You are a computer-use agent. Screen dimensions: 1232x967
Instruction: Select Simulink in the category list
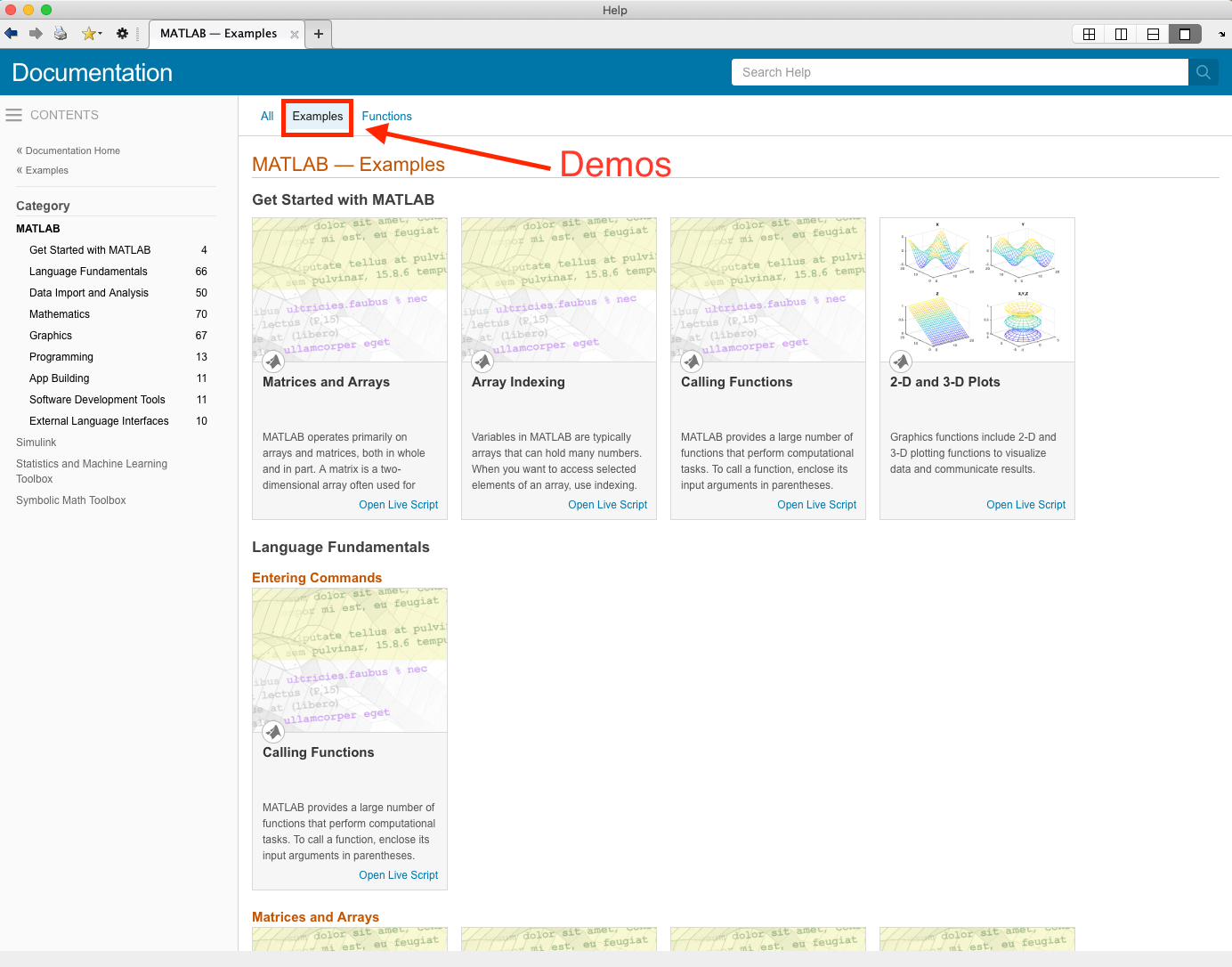36,443
